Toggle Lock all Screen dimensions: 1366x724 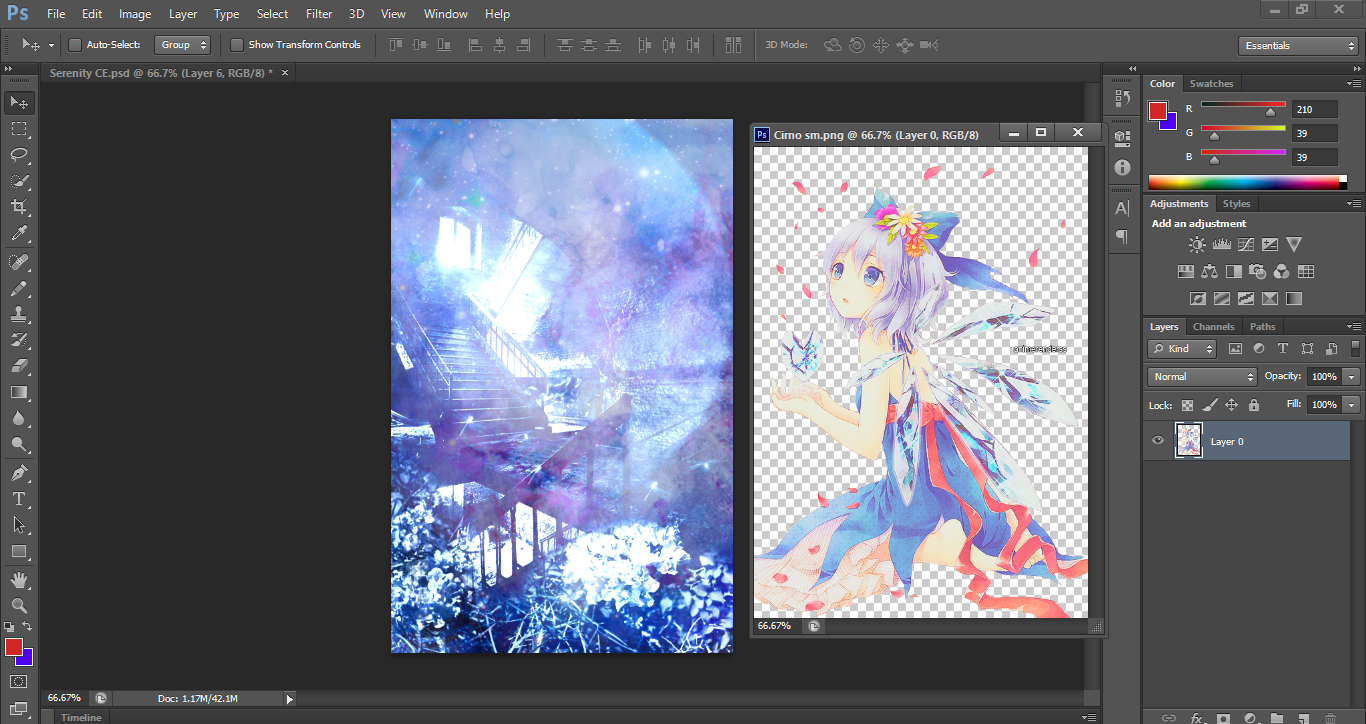[x=1253, y=405]
